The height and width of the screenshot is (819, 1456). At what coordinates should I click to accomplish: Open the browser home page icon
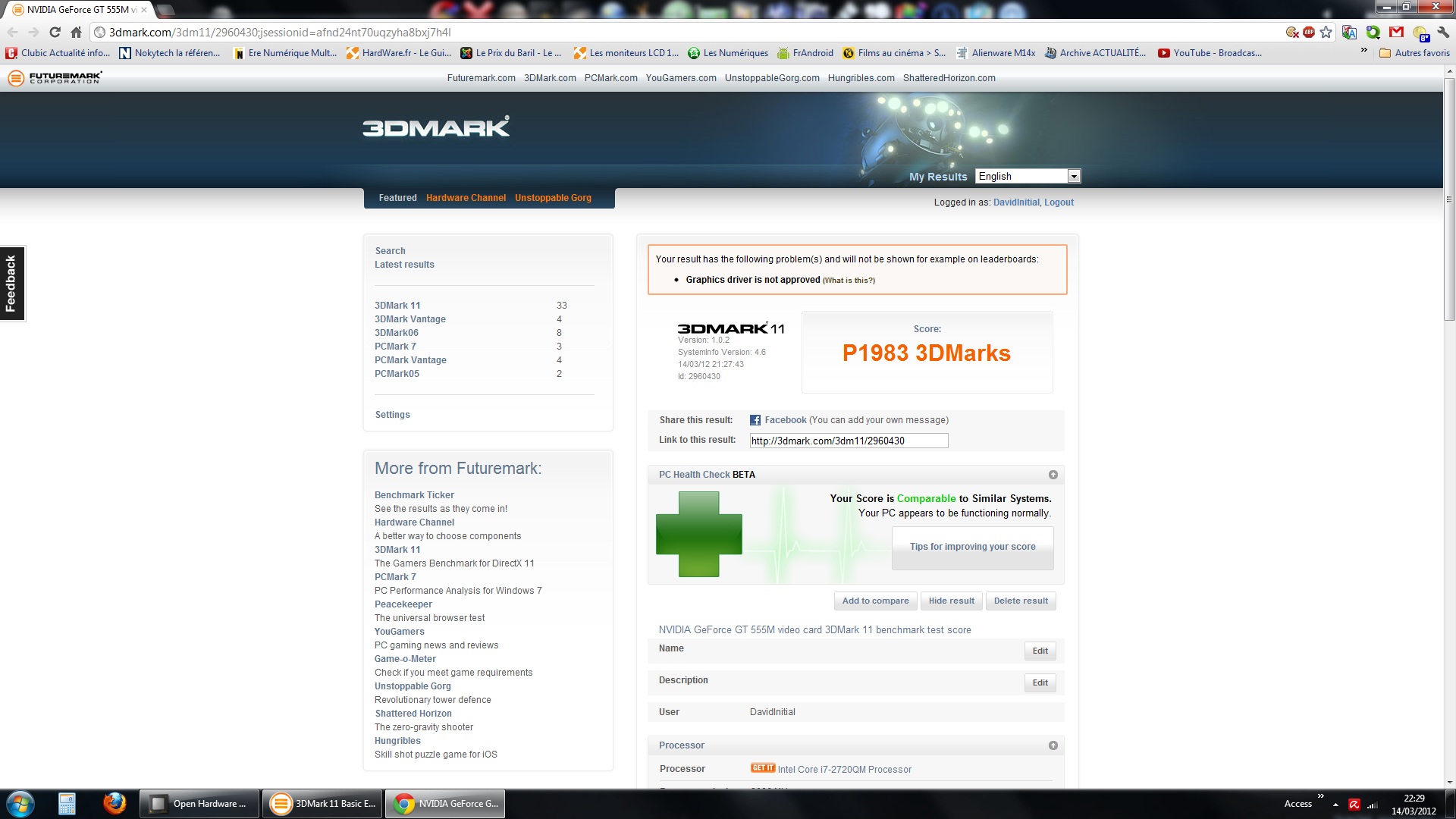coord(76,33)
